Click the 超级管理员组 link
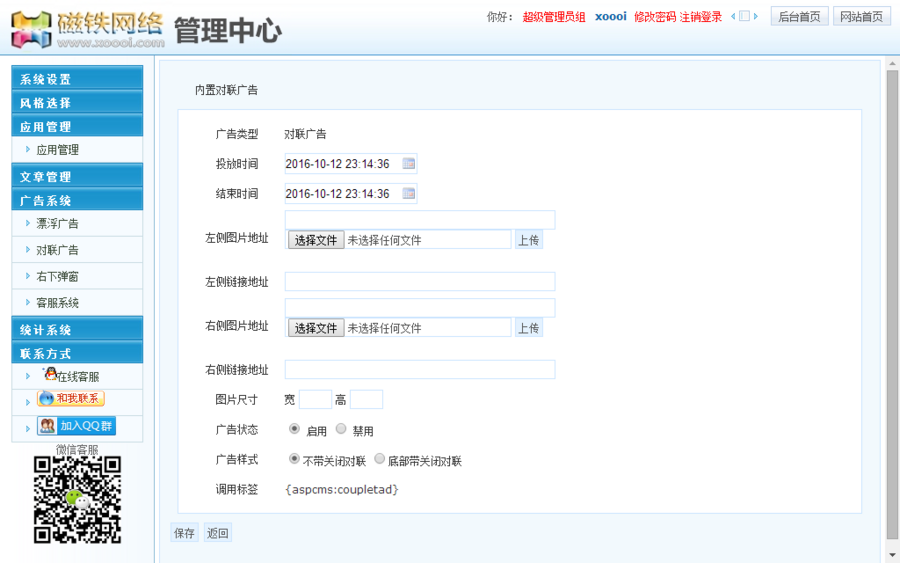Screen dimensions: 900x563 pos(554,17)
